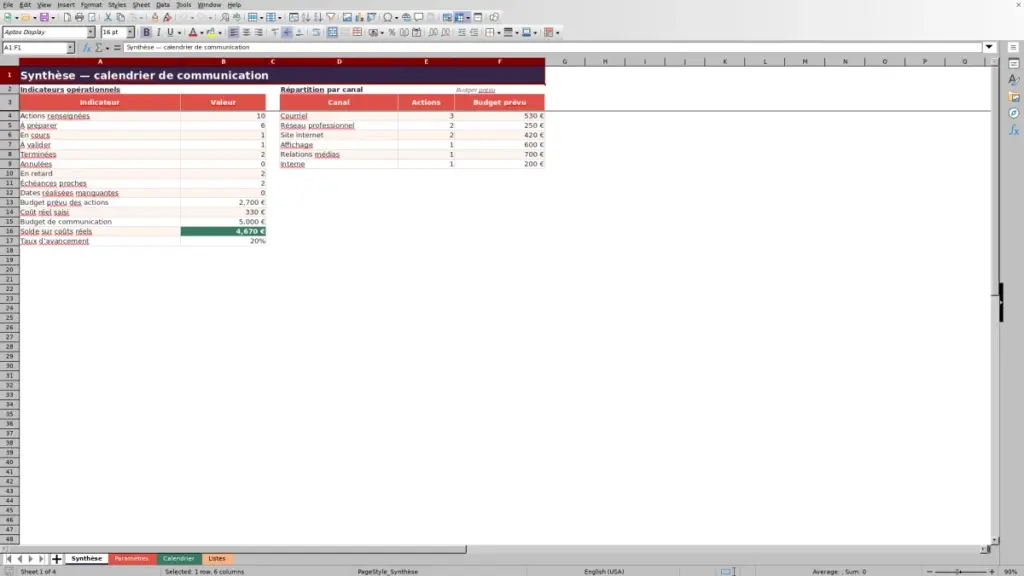Image resolution: width=1024 pixels, height=576 pixels.
Task: Open the Format menu
Action: pyautogui.click(x=91, y=5)
